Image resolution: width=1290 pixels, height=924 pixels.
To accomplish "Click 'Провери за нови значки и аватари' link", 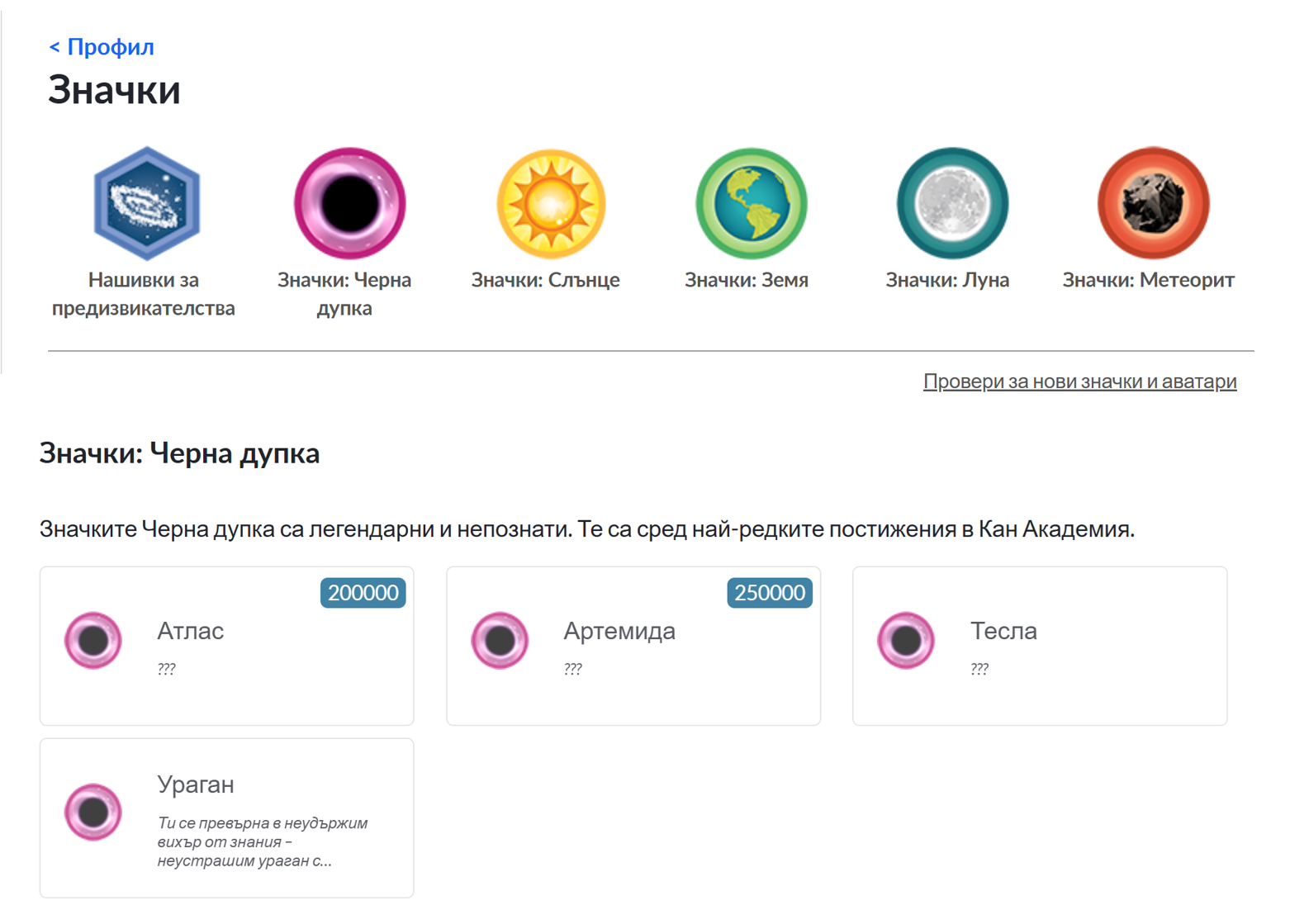I will click(x=1079, y=381).
